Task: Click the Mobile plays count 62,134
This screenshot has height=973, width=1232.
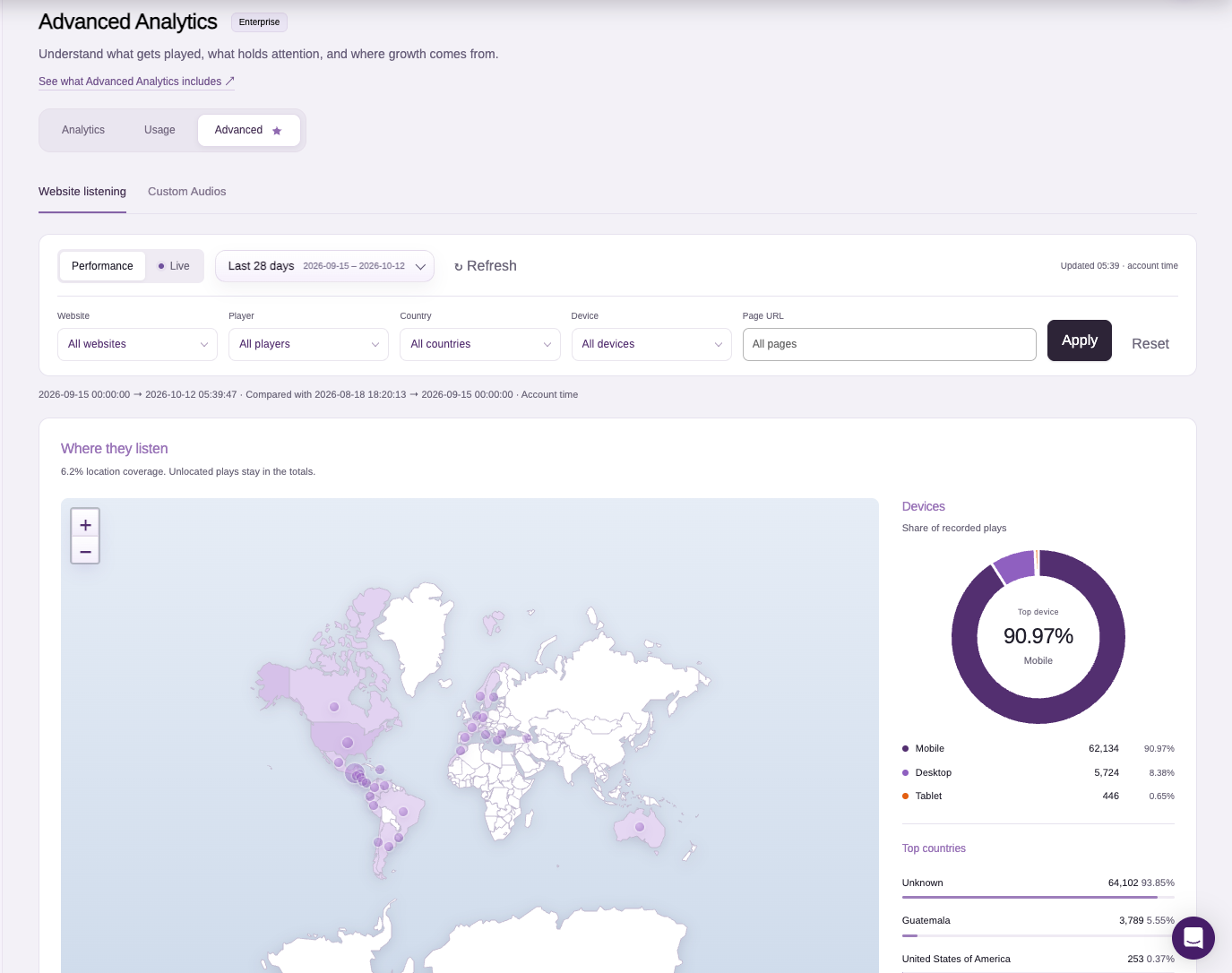Action: 1104,749
